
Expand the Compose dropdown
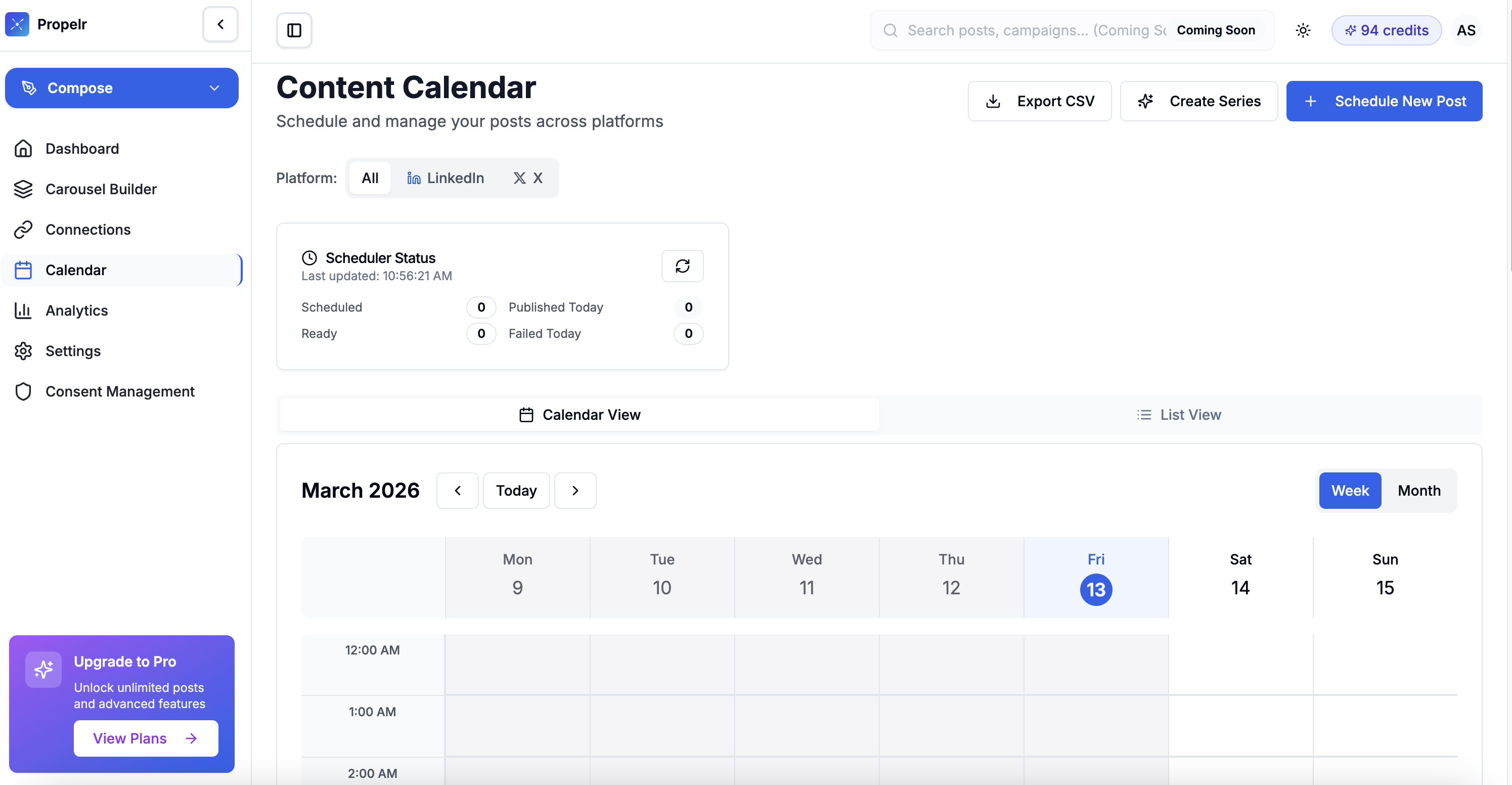[x=214, y=88]
